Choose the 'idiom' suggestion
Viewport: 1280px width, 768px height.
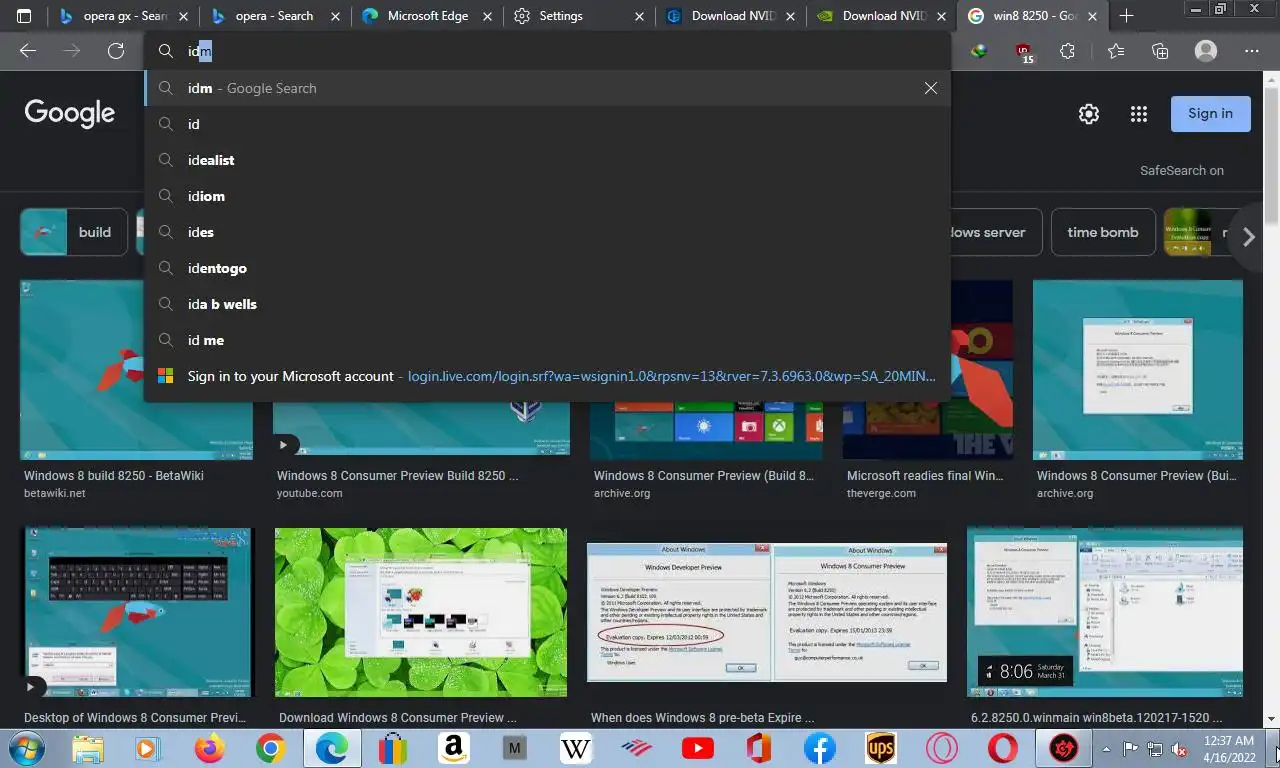tap(548, 196)
